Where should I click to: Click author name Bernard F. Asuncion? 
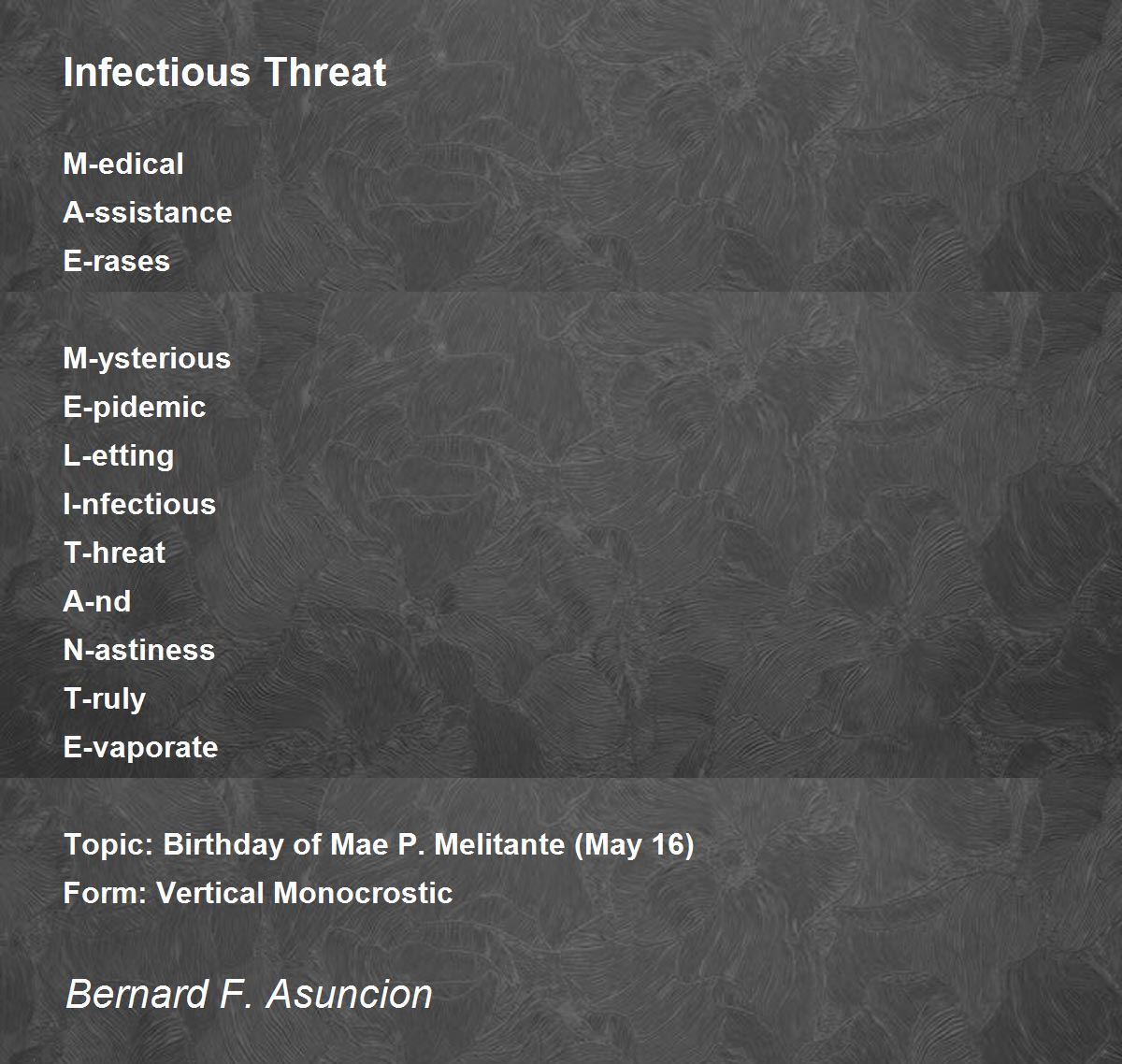[x=249, y=994]
